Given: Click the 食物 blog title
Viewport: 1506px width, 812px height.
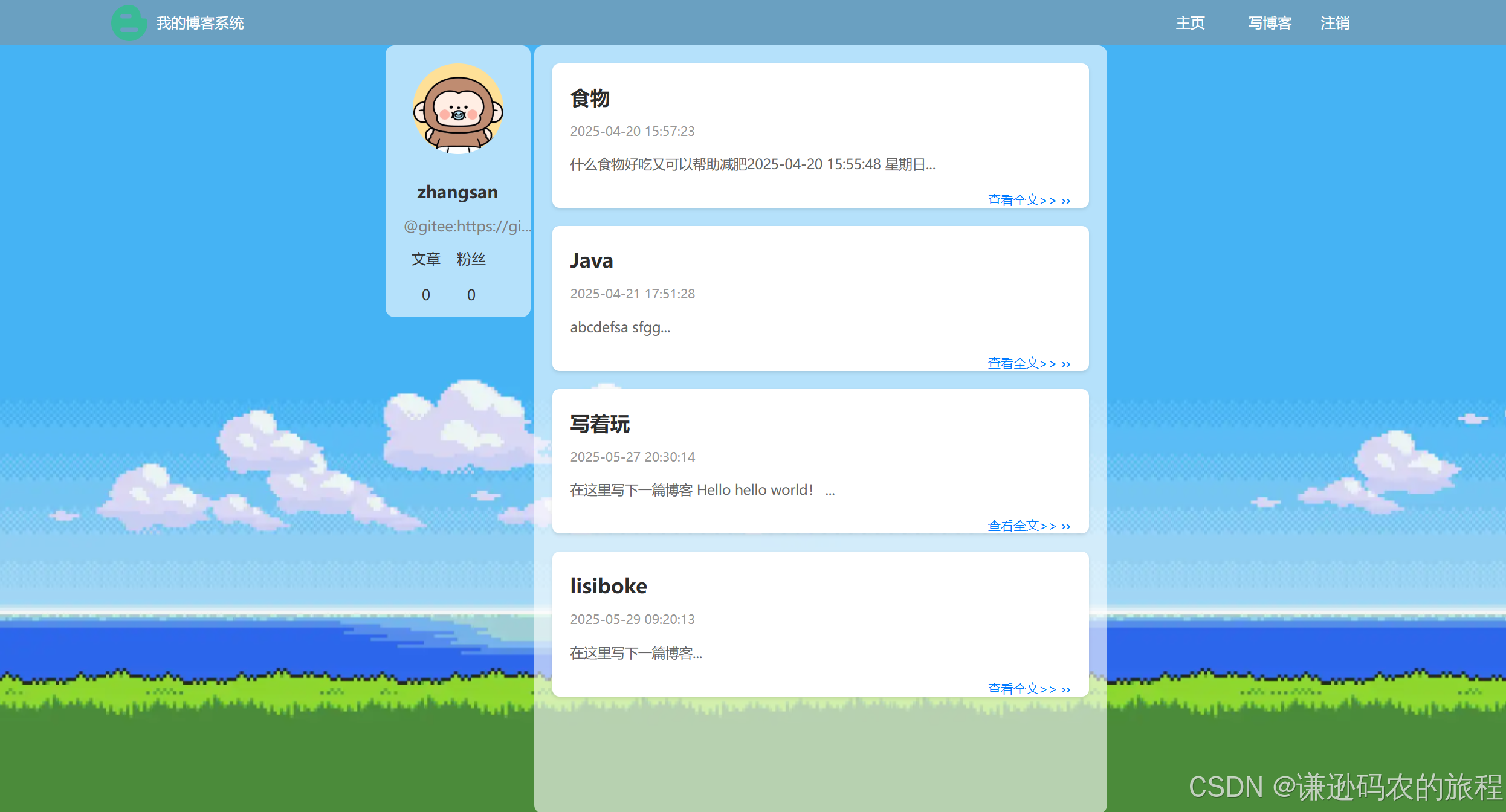Looking at the screenshot, I should click(x=590, y=98).
